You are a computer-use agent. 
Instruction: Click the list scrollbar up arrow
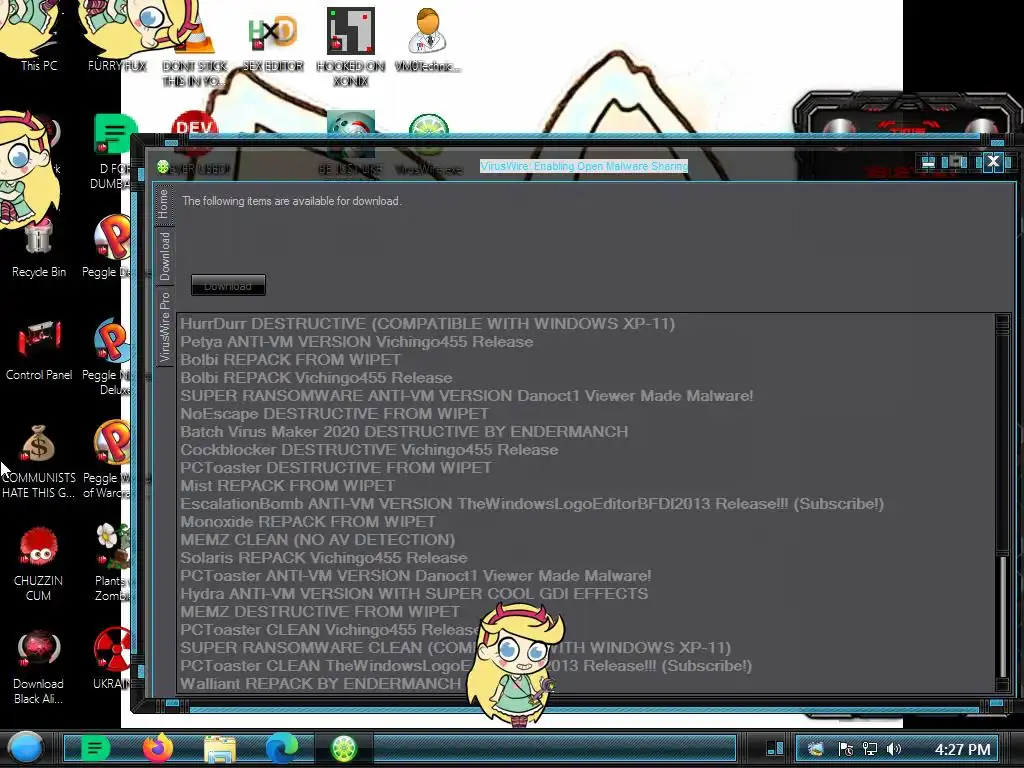tap(1002, 321)
